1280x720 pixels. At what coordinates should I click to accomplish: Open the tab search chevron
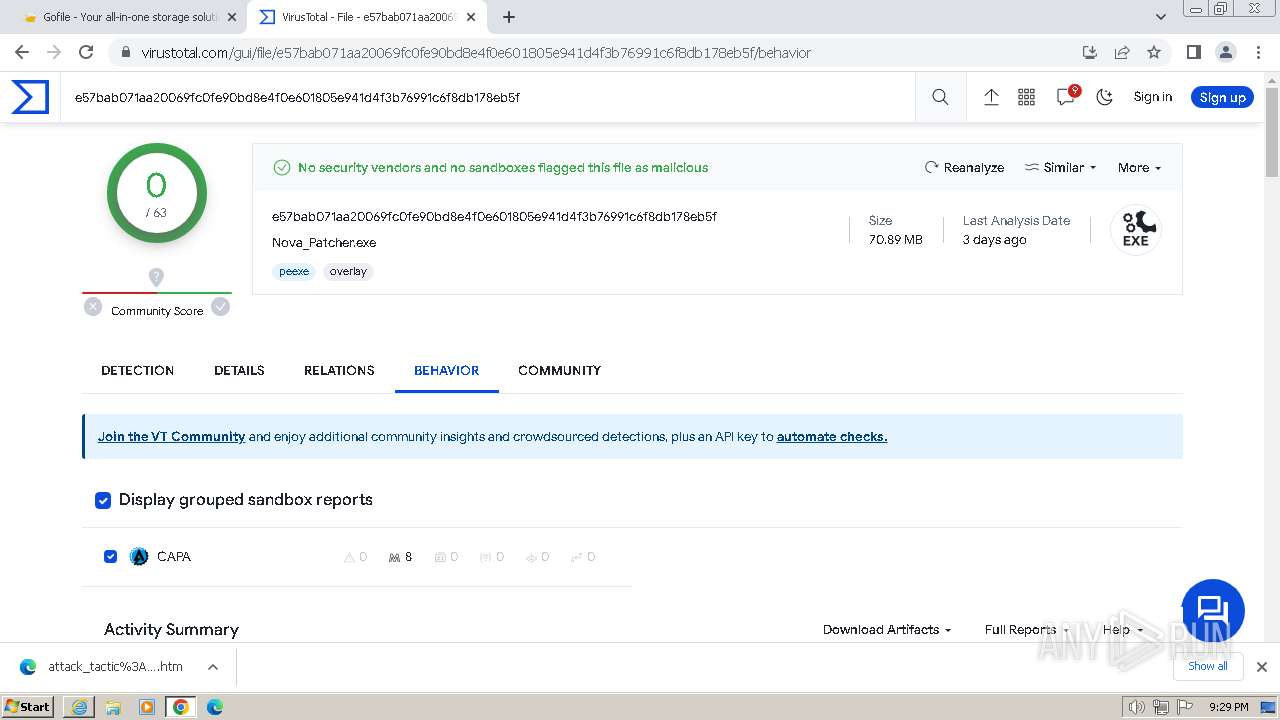tap(1161, 17)
